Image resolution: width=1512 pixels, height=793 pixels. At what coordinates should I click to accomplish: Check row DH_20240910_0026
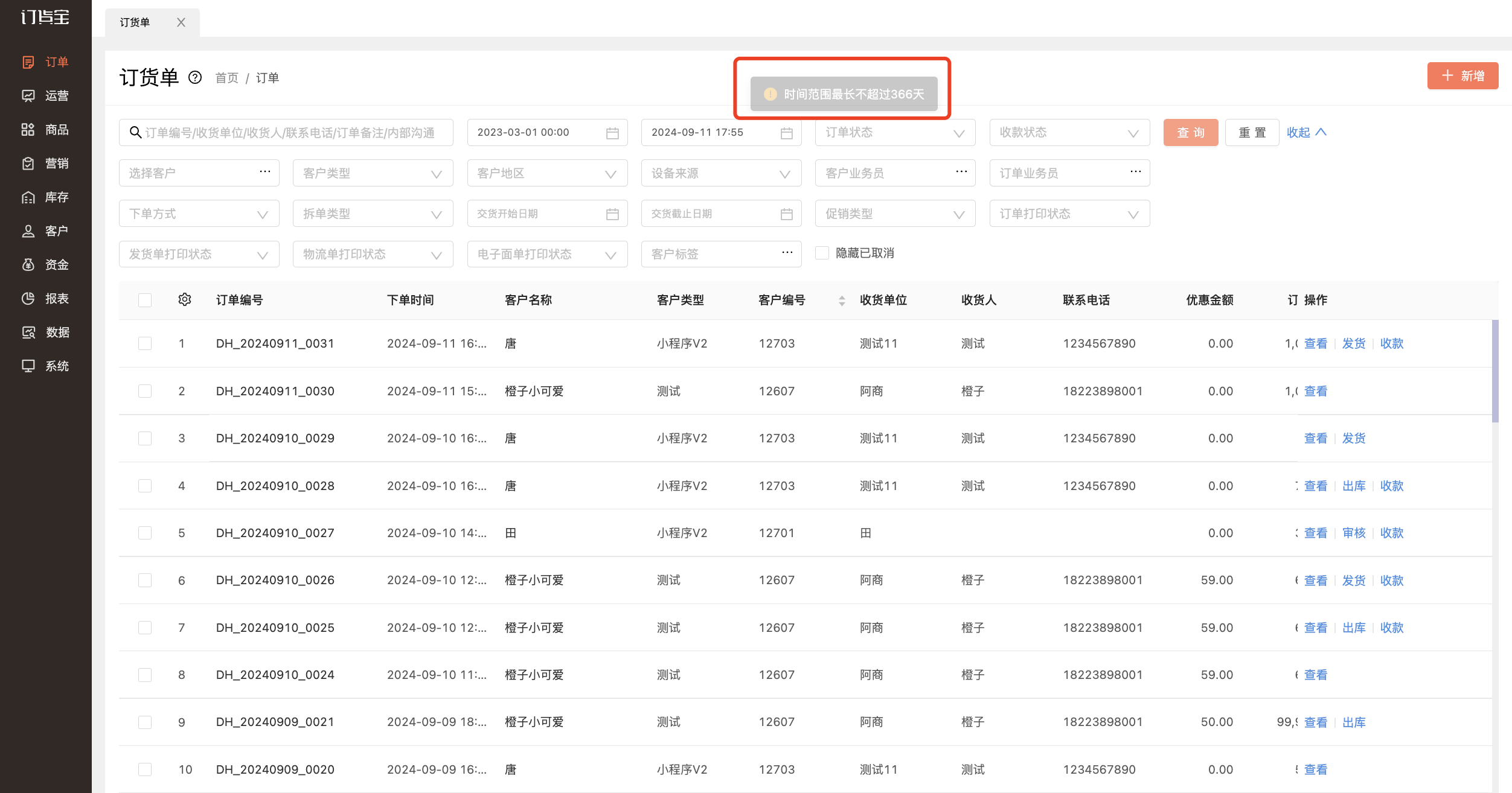point(145,581)
